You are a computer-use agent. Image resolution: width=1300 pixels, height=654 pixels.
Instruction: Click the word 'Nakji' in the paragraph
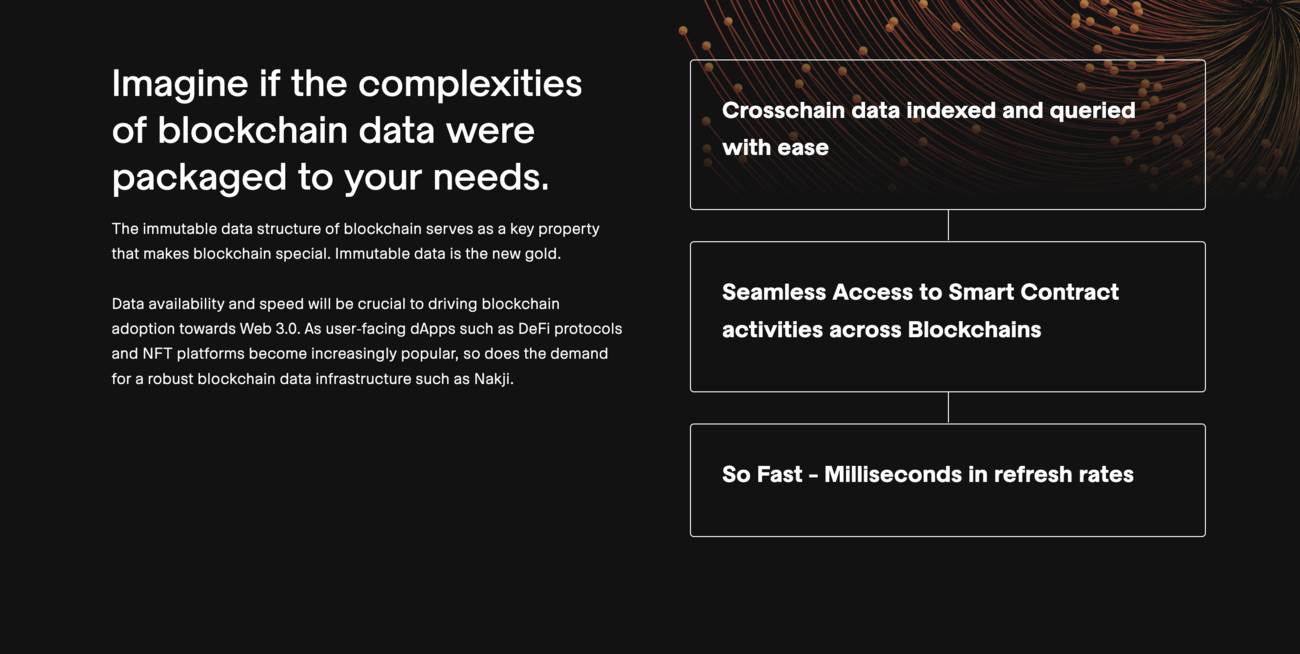click(492, 380)
